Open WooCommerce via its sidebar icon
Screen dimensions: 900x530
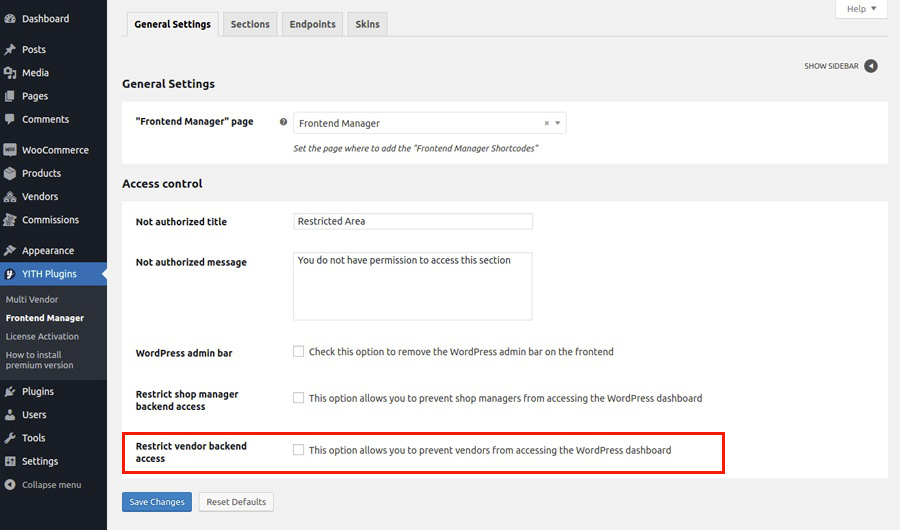click(x=10, y=150)
